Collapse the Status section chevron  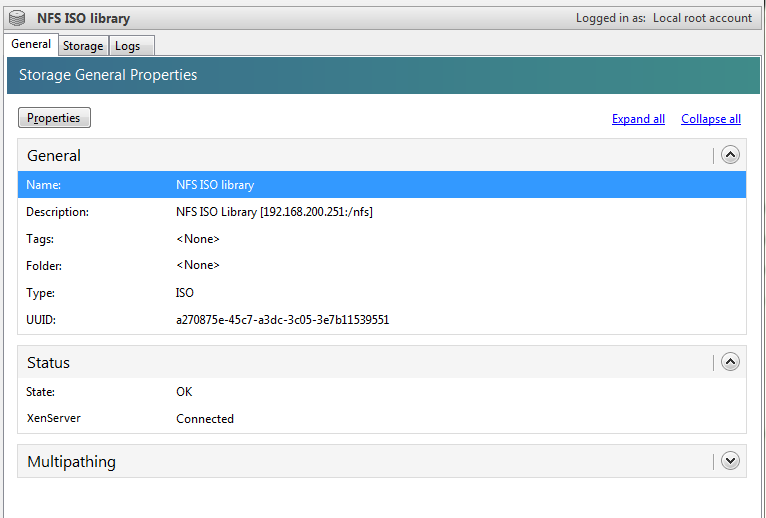(730, 362)
